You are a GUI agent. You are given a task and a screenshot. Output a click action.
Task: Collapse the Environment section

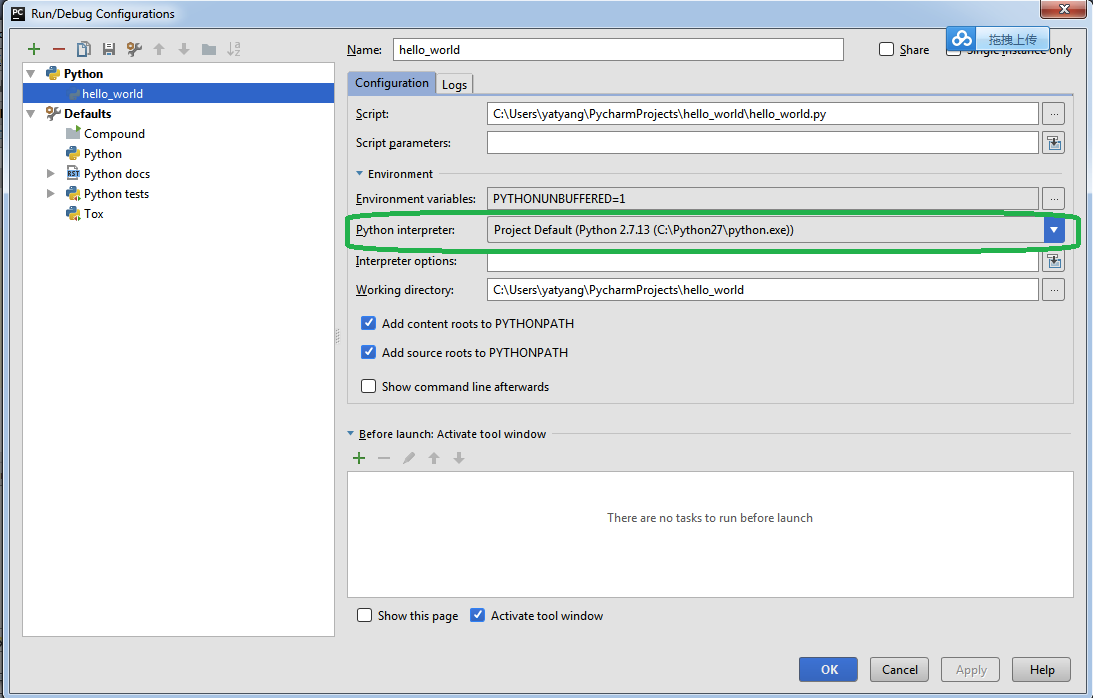(x=360, y=174)
